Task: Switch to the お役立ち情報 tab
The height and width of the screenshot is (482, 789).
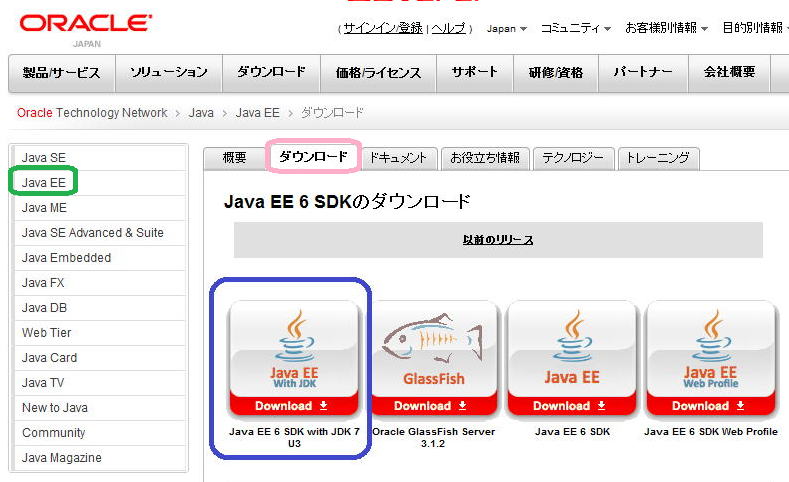Action: 485,158
